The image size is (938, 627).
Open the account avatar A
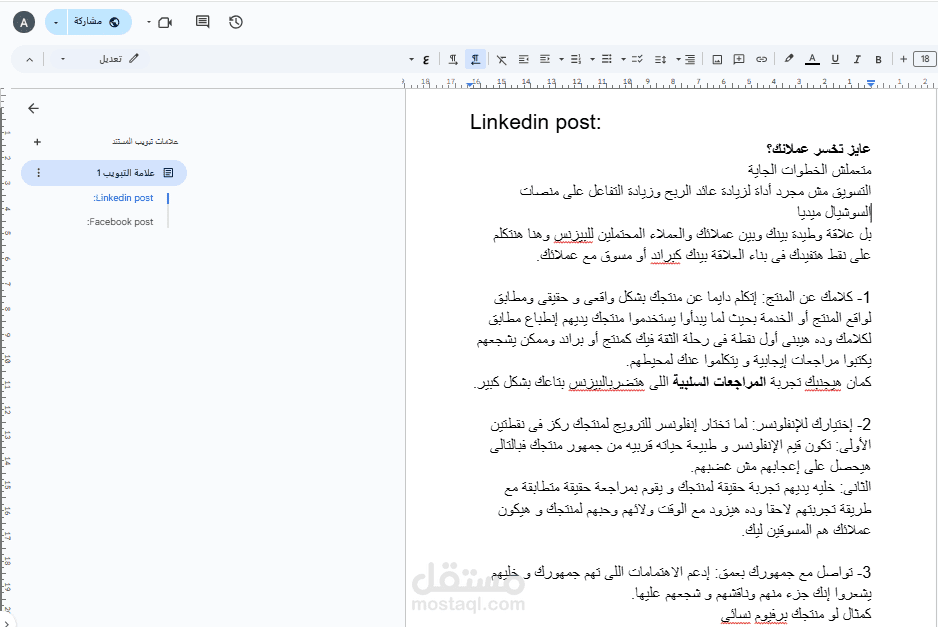[24, 23]
